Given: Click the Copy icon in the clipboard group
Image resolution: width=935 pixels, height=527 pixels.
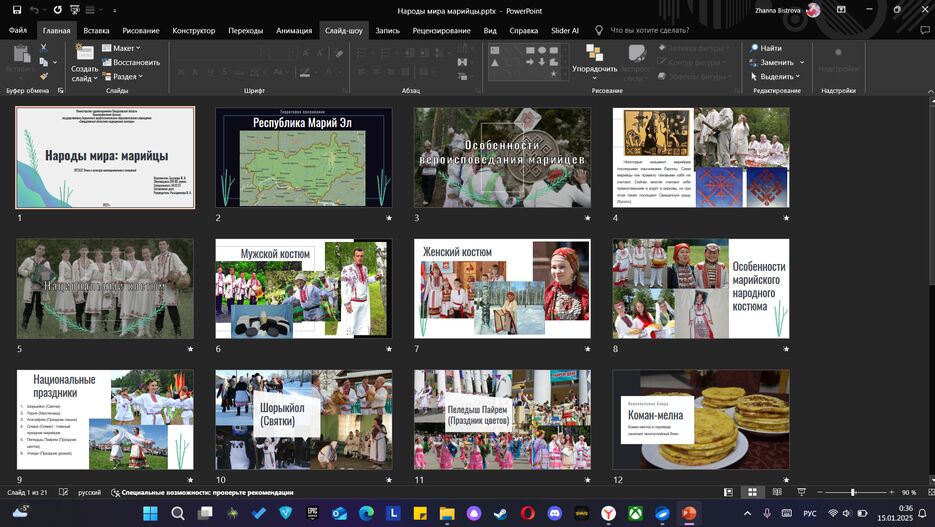Looking at the screenshot, I should click(x=44, y=62).
